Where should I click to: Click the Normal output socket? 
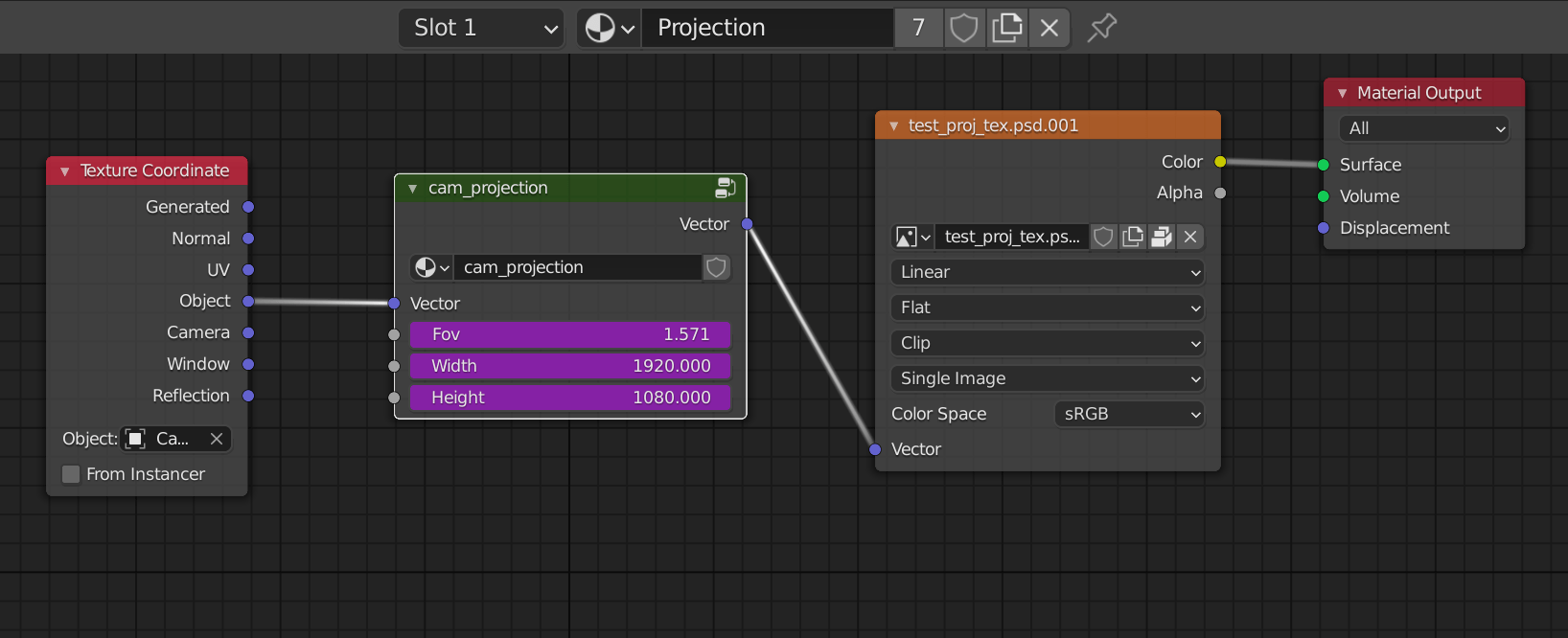248,239
